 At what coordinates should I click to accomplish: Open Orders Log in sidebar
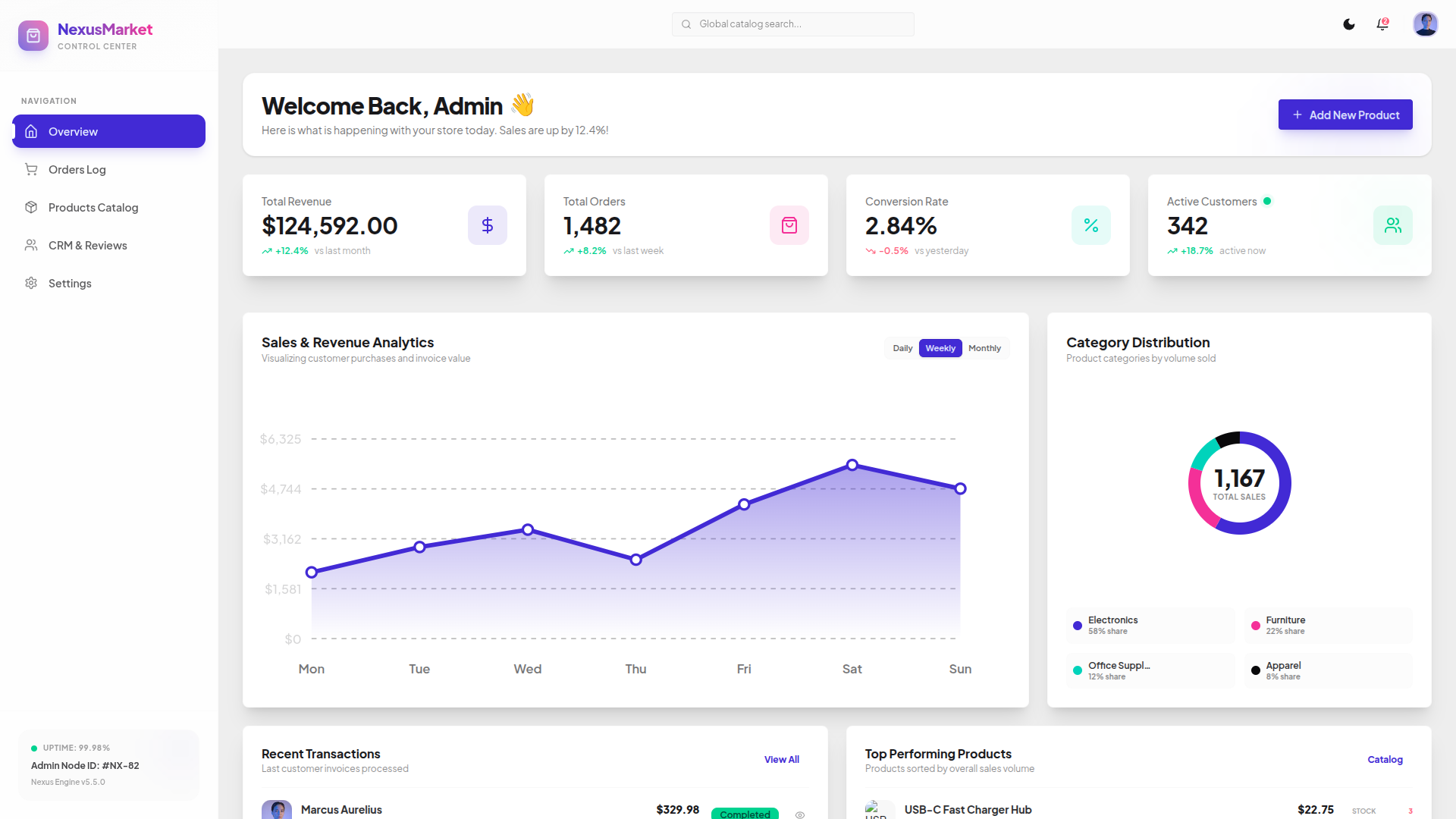108,169
